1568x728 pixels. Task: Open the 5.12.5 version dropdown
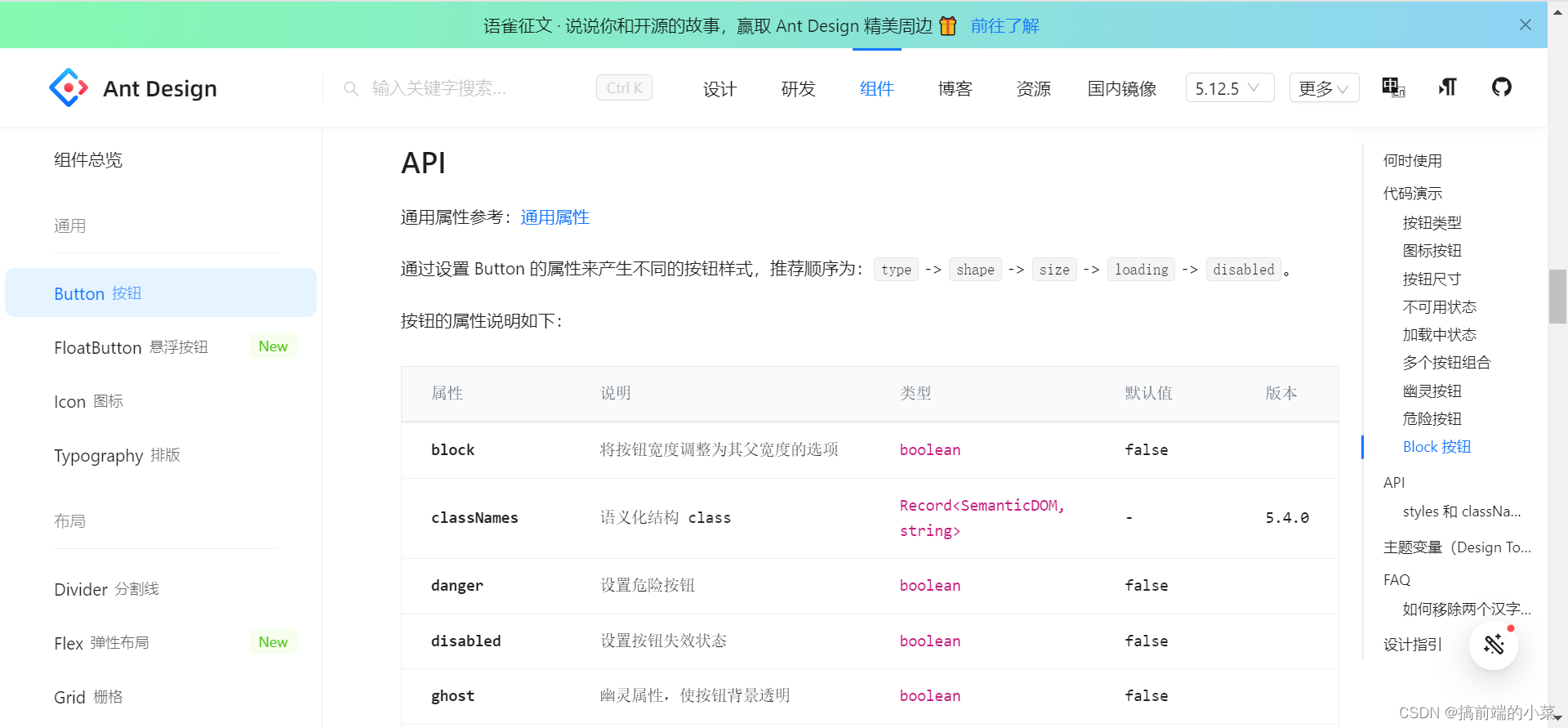click(1230, 88)
